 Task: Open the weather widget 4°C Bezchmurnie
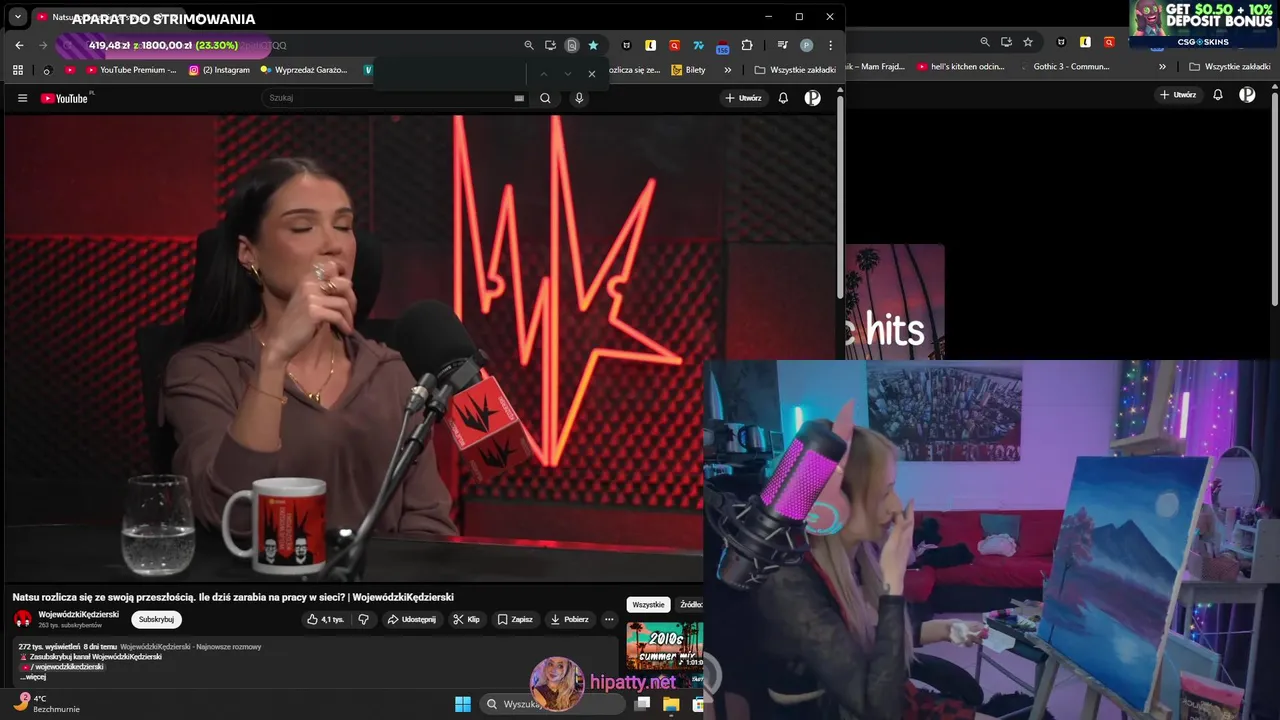click(47, 704)
